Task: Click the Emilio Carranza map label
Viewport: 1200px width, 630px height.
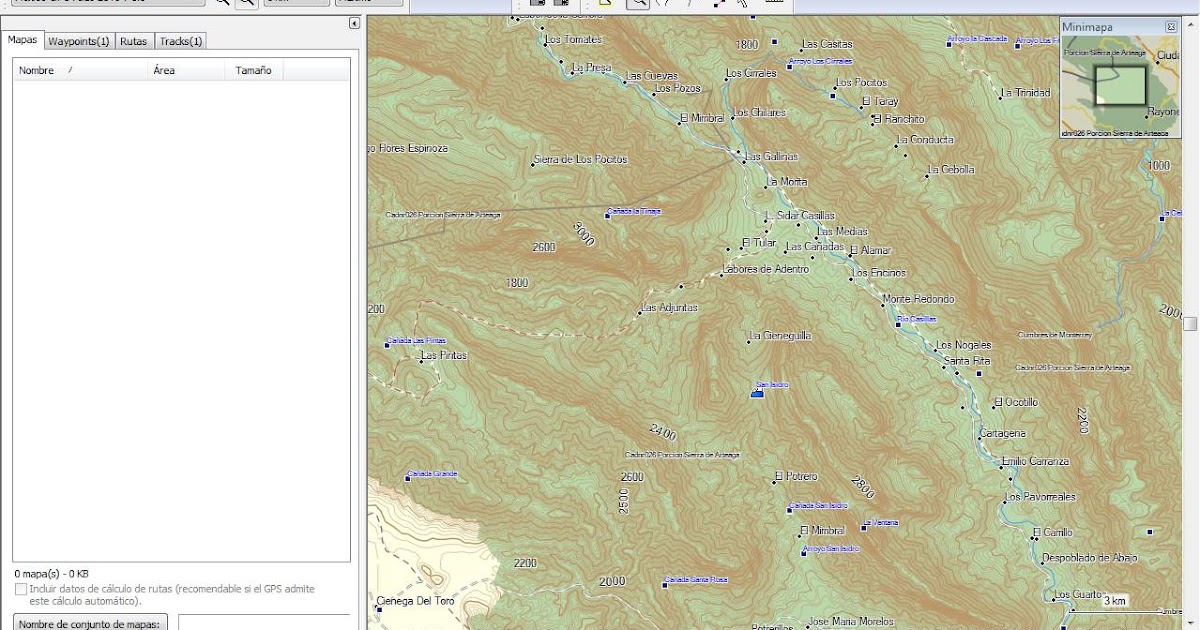Action: click(1036, 462)
